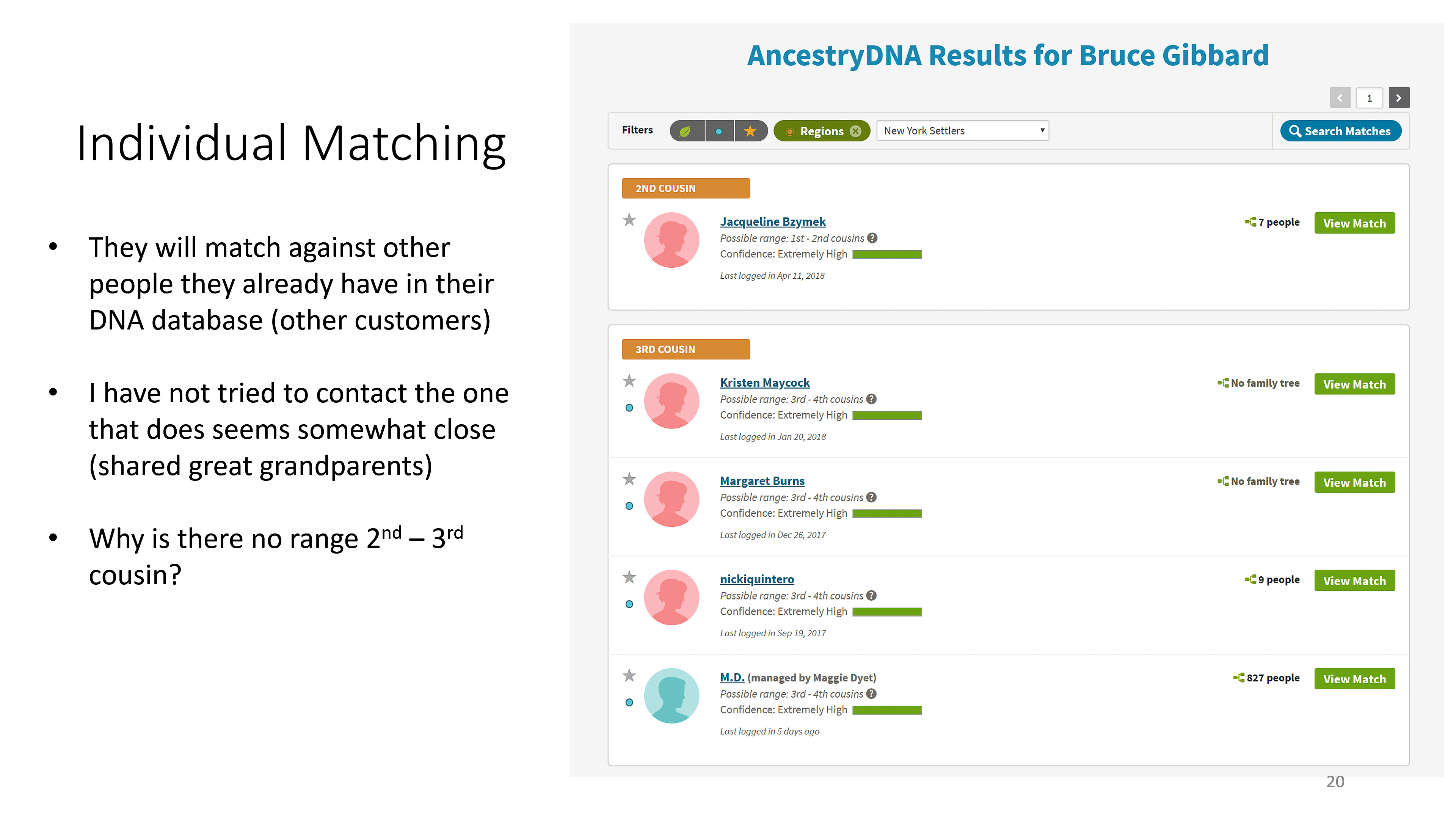This screenshot has height=819, width=1456.
Task: Star the Margaret Burns match
Action: (629, 479)
